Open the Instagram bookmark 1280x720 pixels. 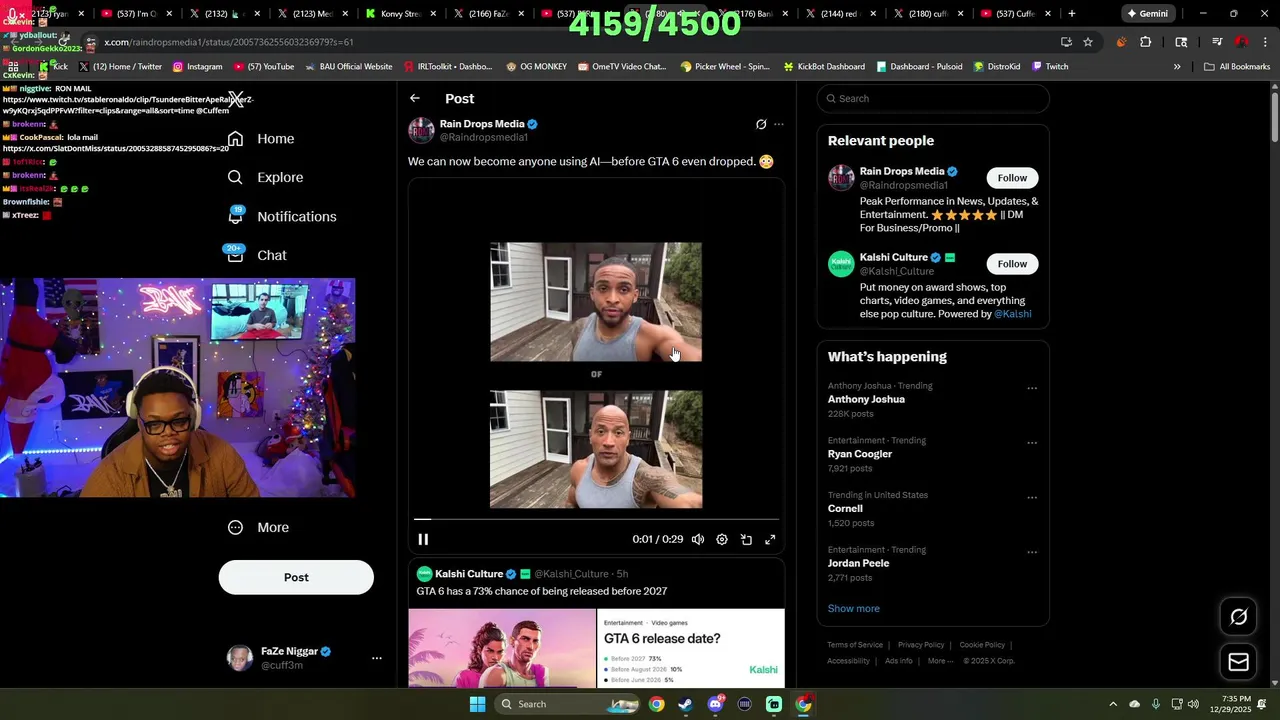pyautogui.click(x=197, y=67)
